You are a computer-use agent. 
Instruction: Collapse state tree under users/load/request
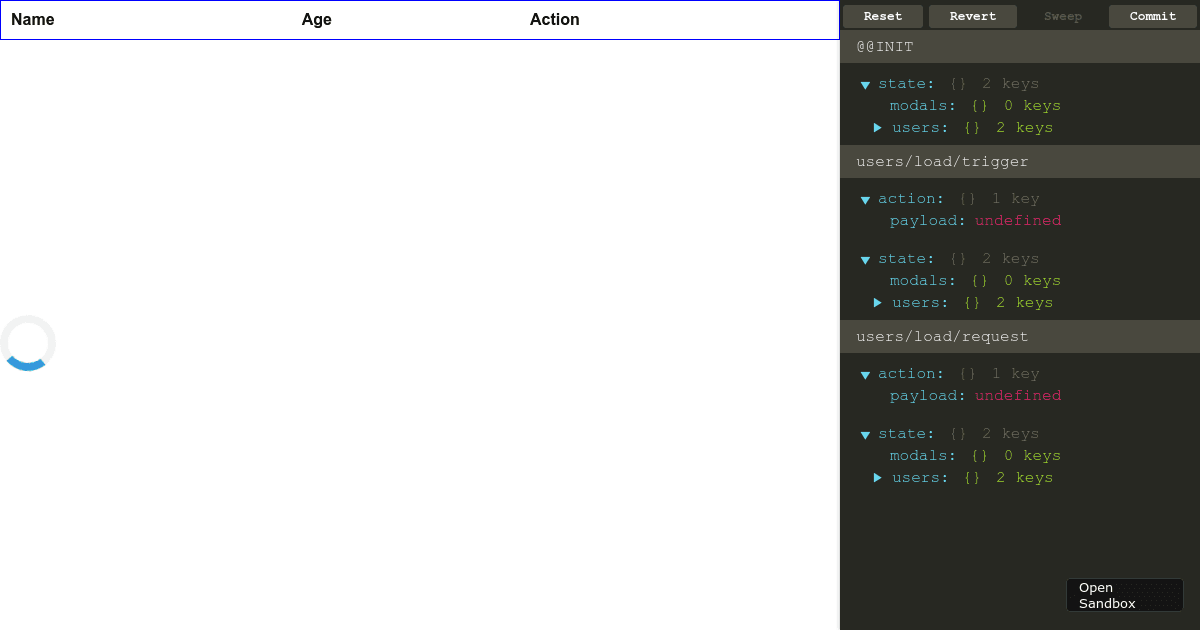[x=866, y=433]
